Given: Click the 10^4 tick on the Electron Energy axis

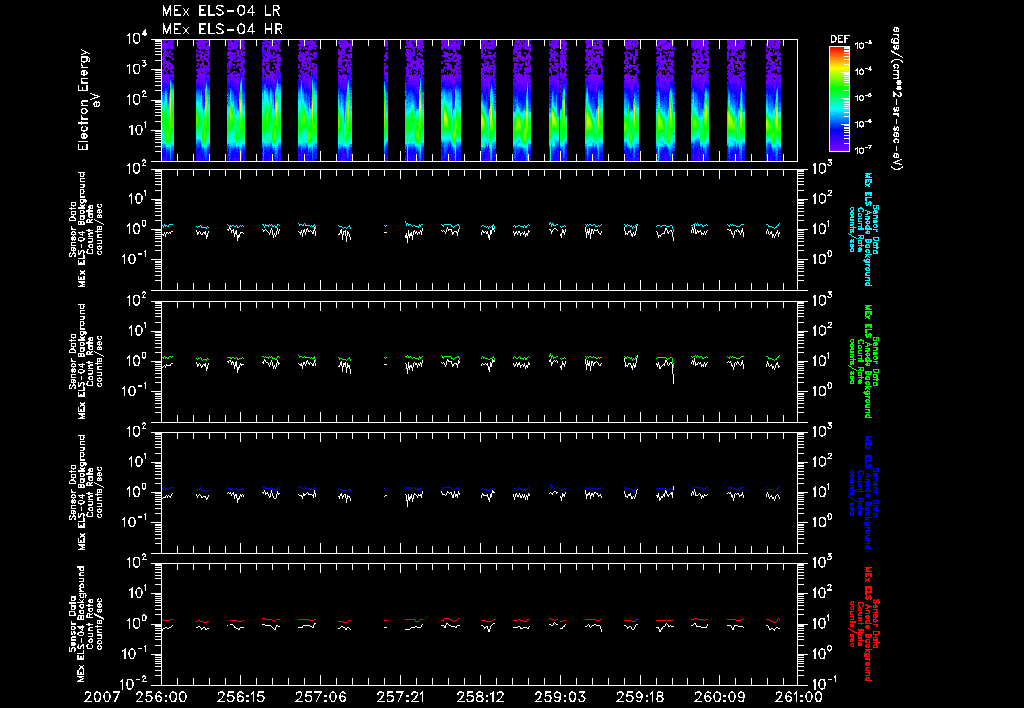Looking at the screenshot, I should (x=138, y=39).
